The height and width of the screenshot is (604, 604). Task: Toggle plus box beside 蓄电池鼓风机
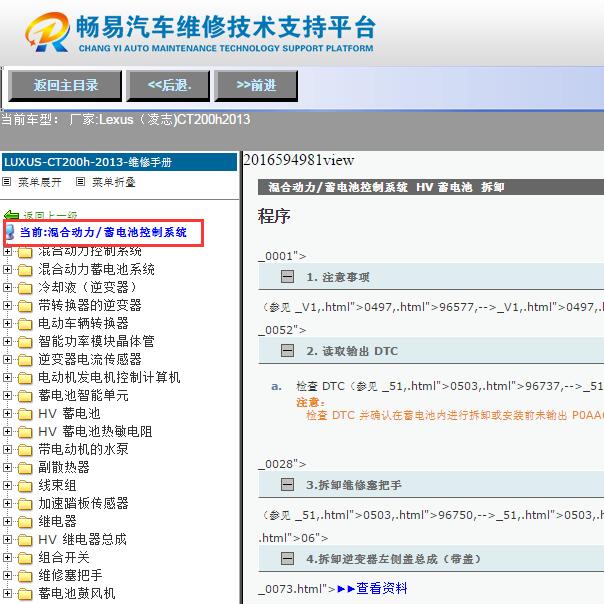coord(7,593)
